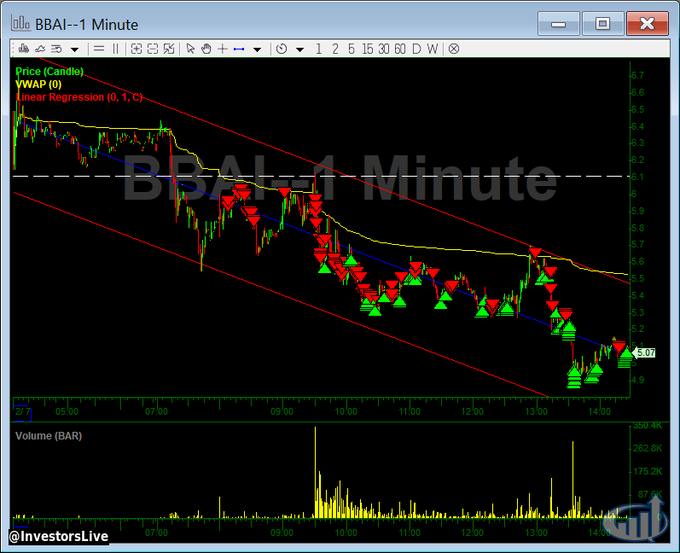This screenshot has height=553, width=680.
Task: Click the 5.07 current price tag
Action: pyautogui.click(x=645, y=353)
